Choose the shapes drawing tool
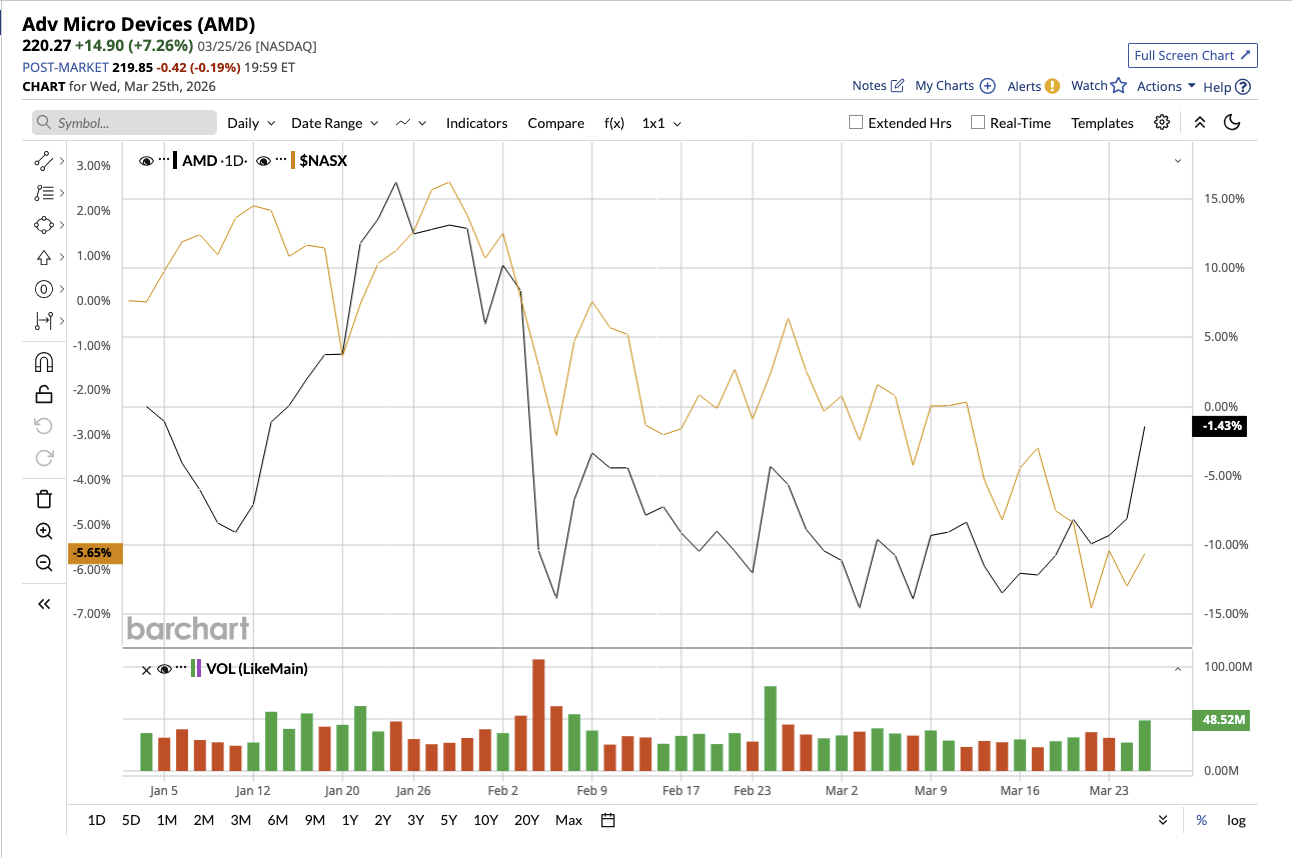The image size is (1292, 858). (x=43, y=225)
